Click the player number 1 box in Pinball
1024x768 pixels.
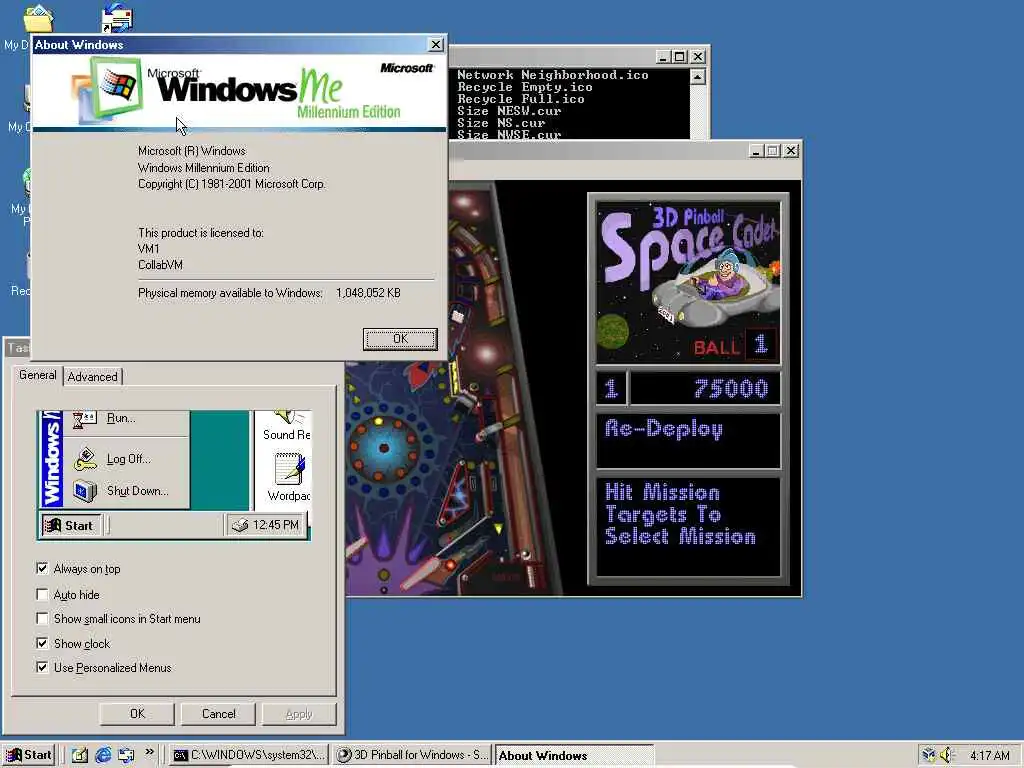click(x=611, y=389)
